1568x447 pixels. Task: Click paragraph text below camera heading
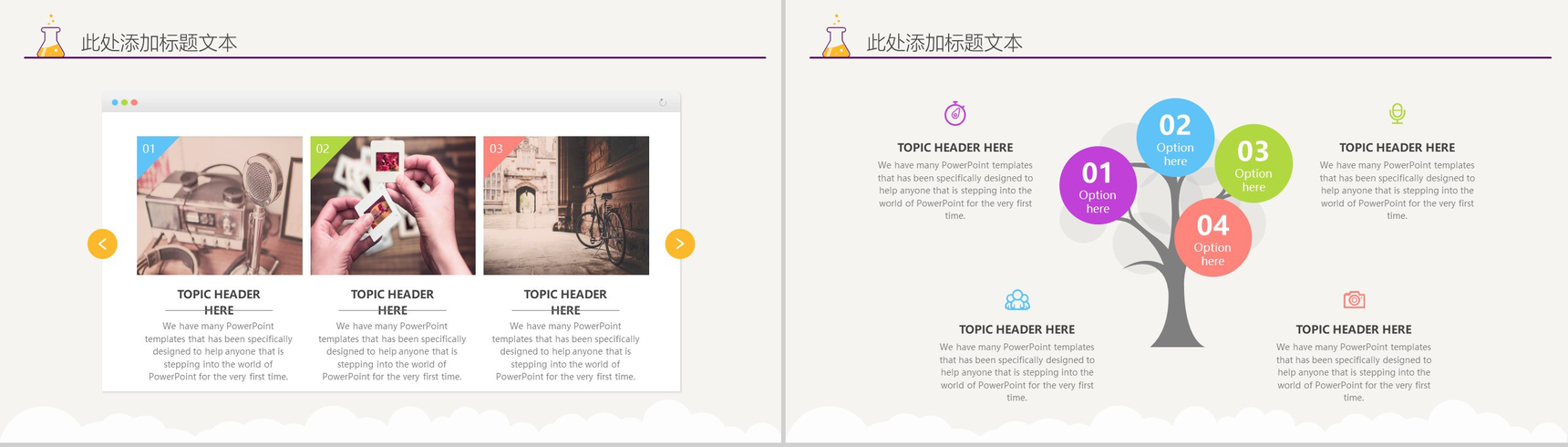coord(1354,372)
